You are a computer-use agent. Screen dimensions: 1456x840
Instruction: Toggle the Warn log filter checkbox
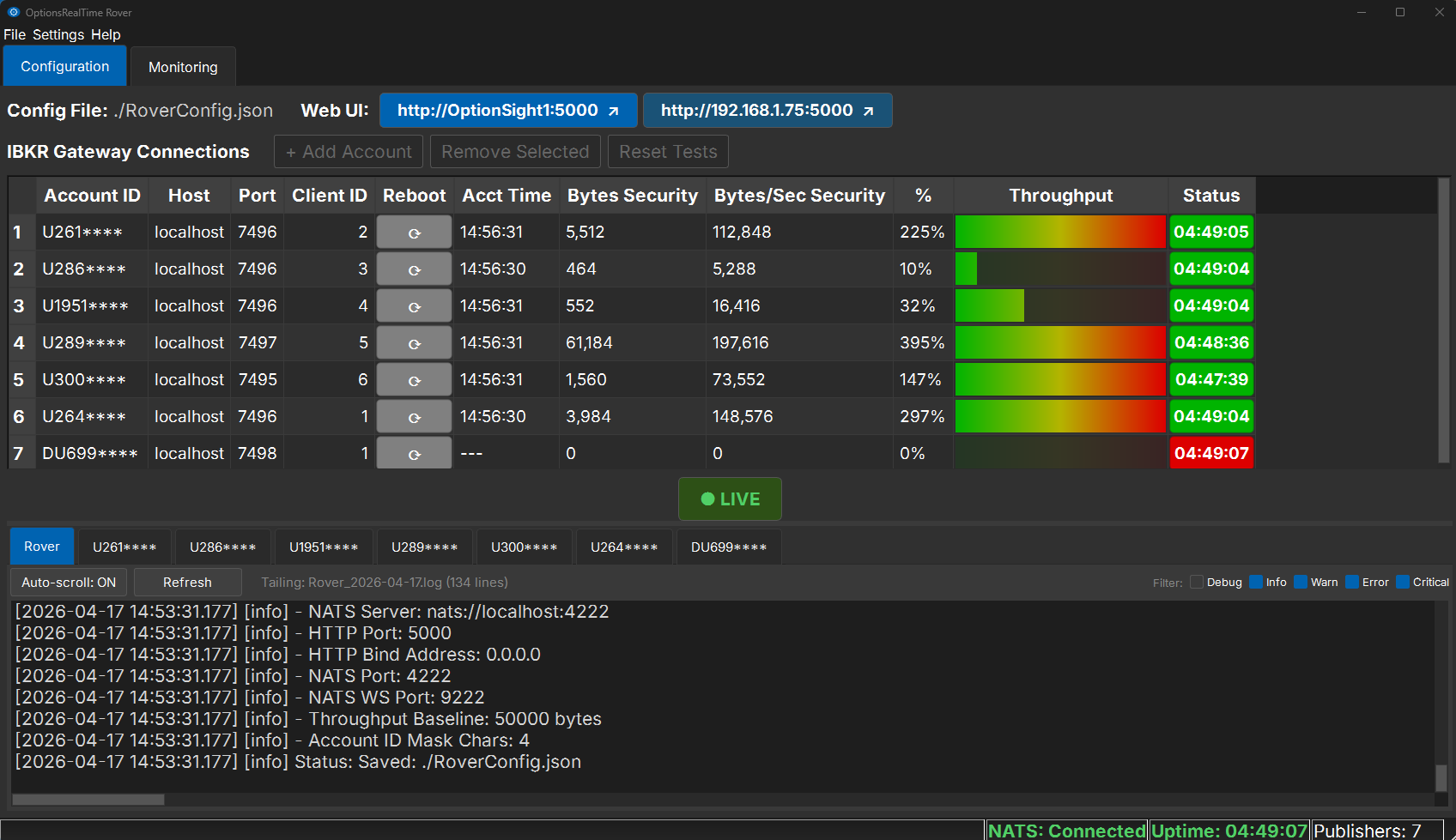click(x=1301, y=582)
